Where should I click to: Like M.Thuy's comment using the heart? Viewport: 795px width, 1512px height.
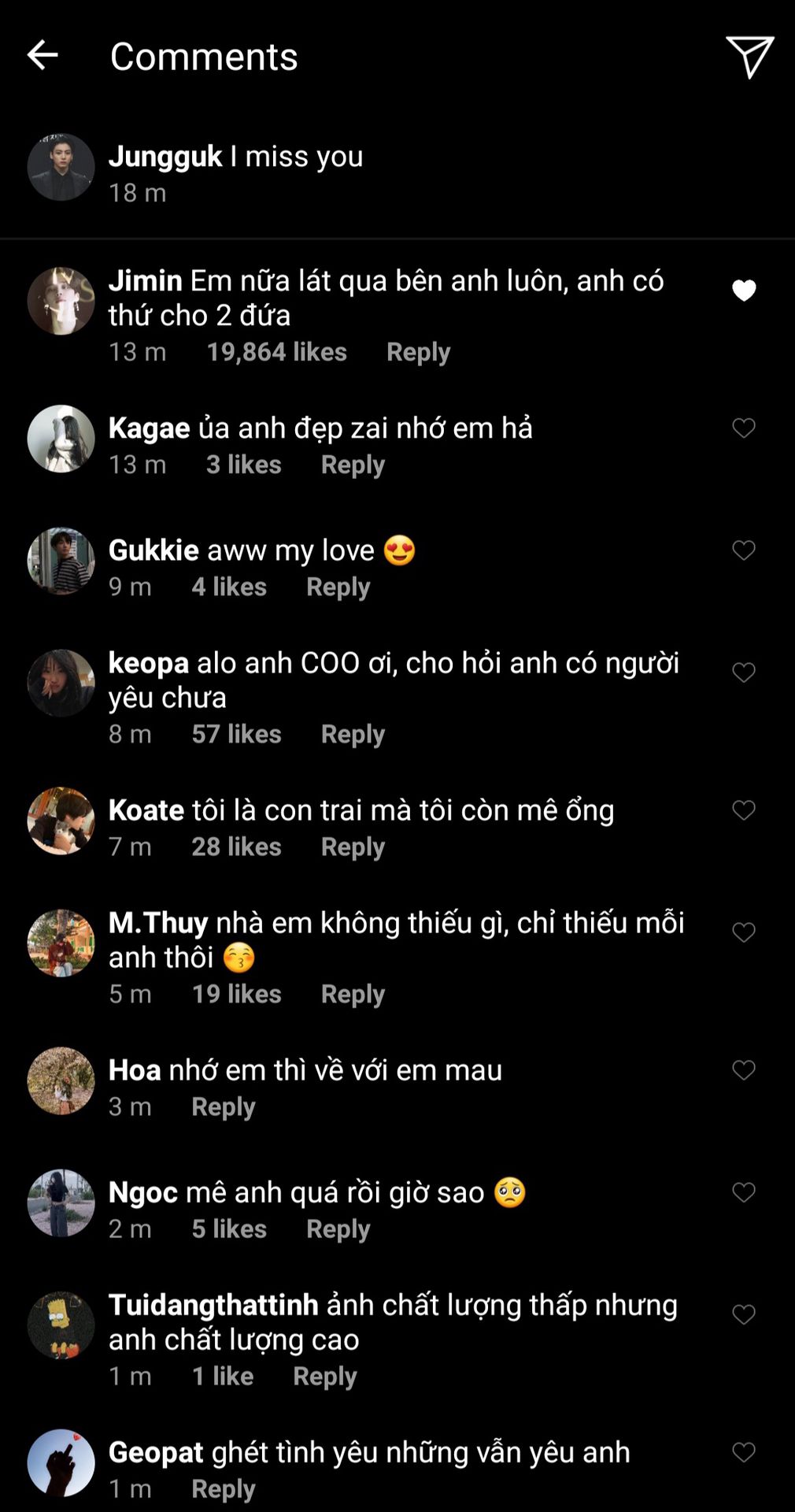(744, 932)
